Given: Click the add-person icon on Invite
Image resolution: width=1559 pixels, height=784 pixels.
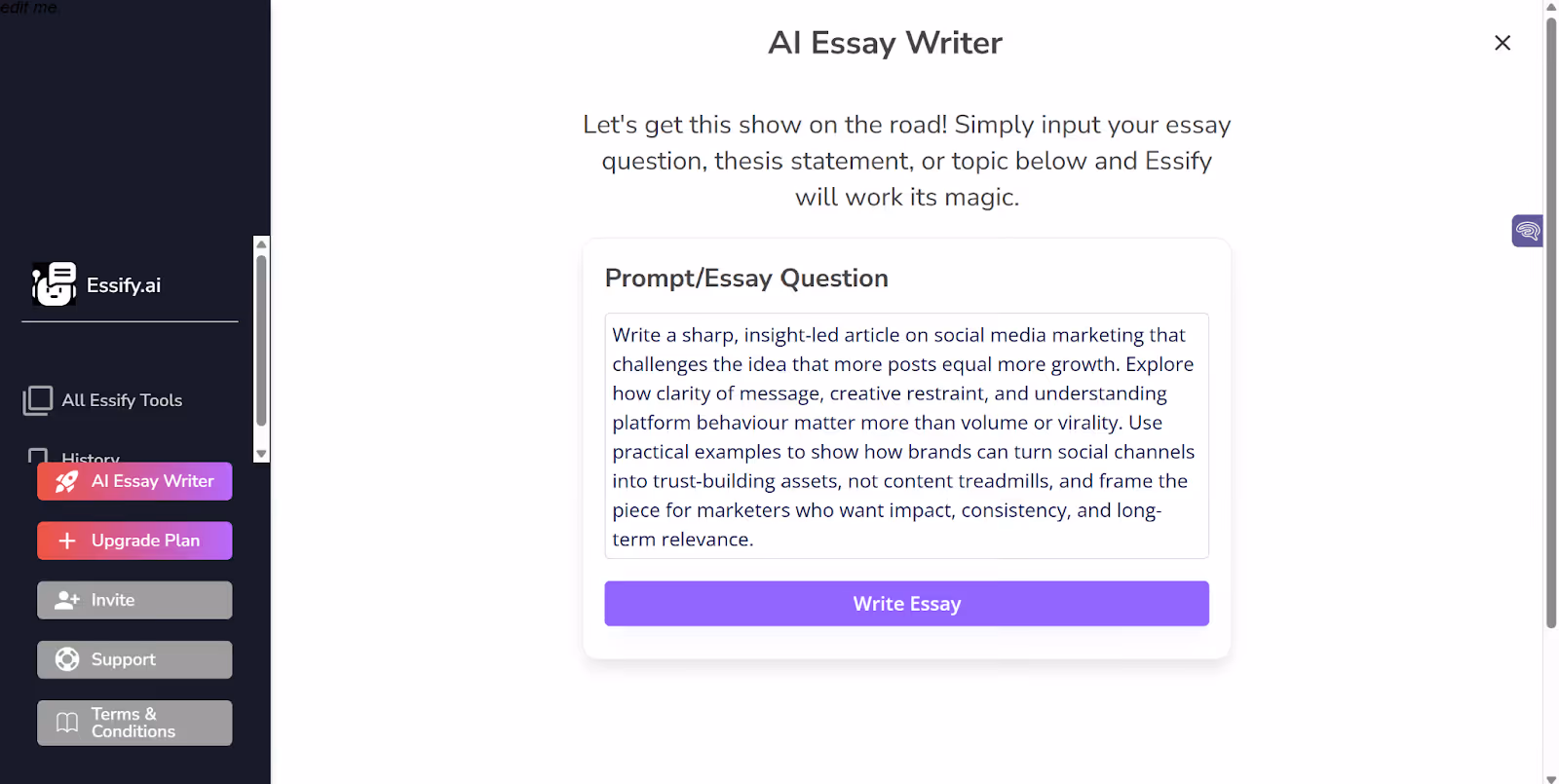Looking at the screenshot, I should (x=65, y=600).
